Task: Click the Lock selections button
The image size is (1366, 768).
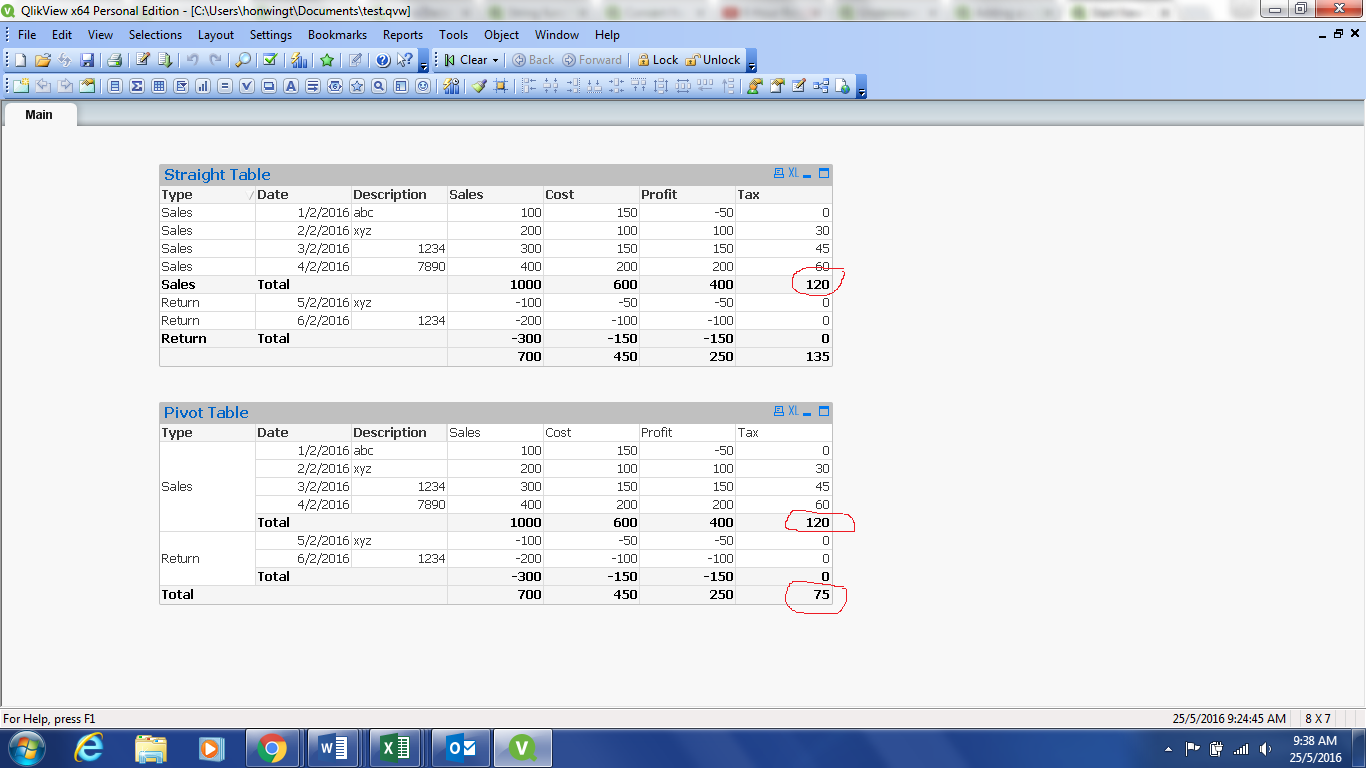Action: coord(658,60)
